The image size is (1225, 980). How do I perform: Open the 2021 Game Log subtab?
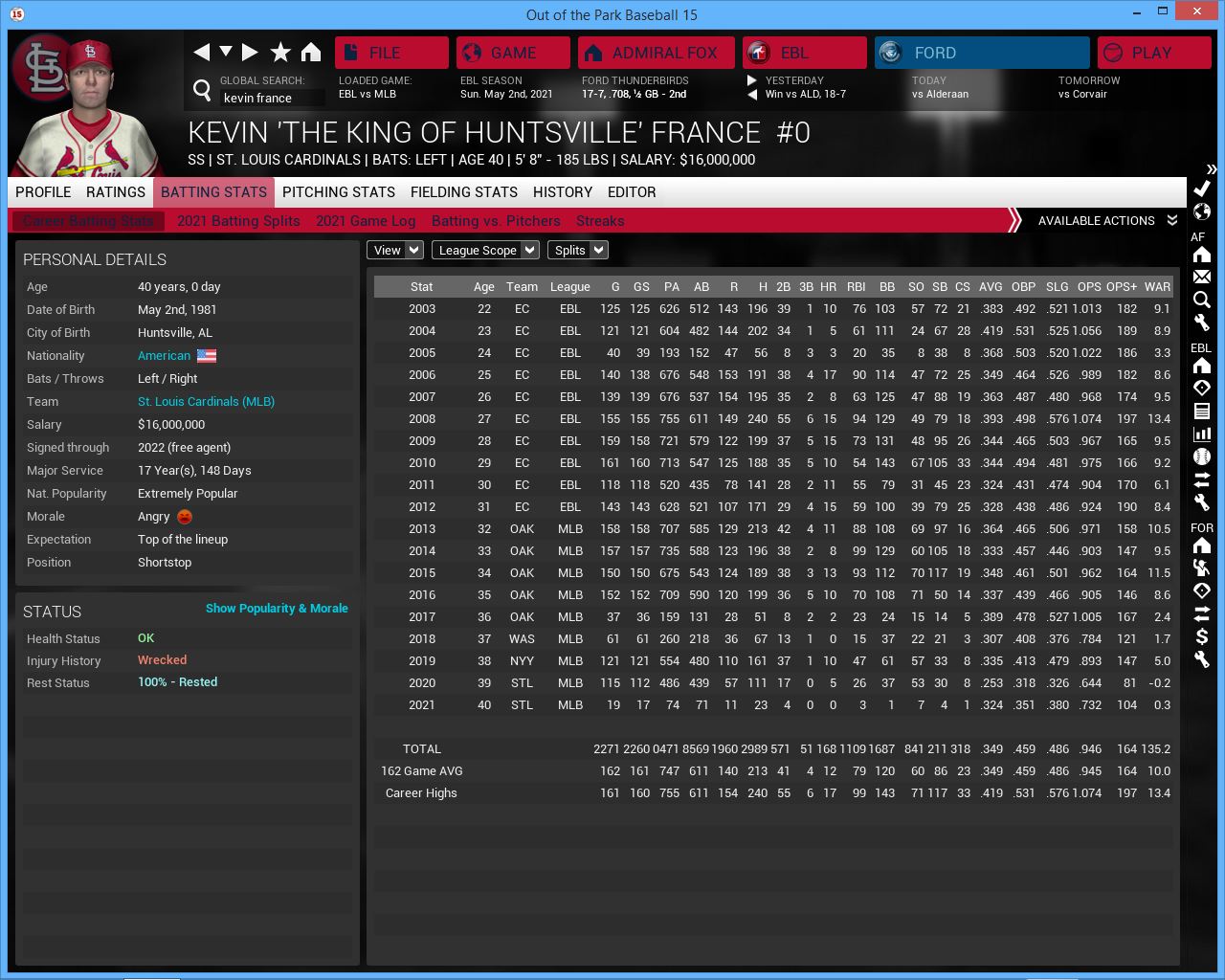(366, 221)
